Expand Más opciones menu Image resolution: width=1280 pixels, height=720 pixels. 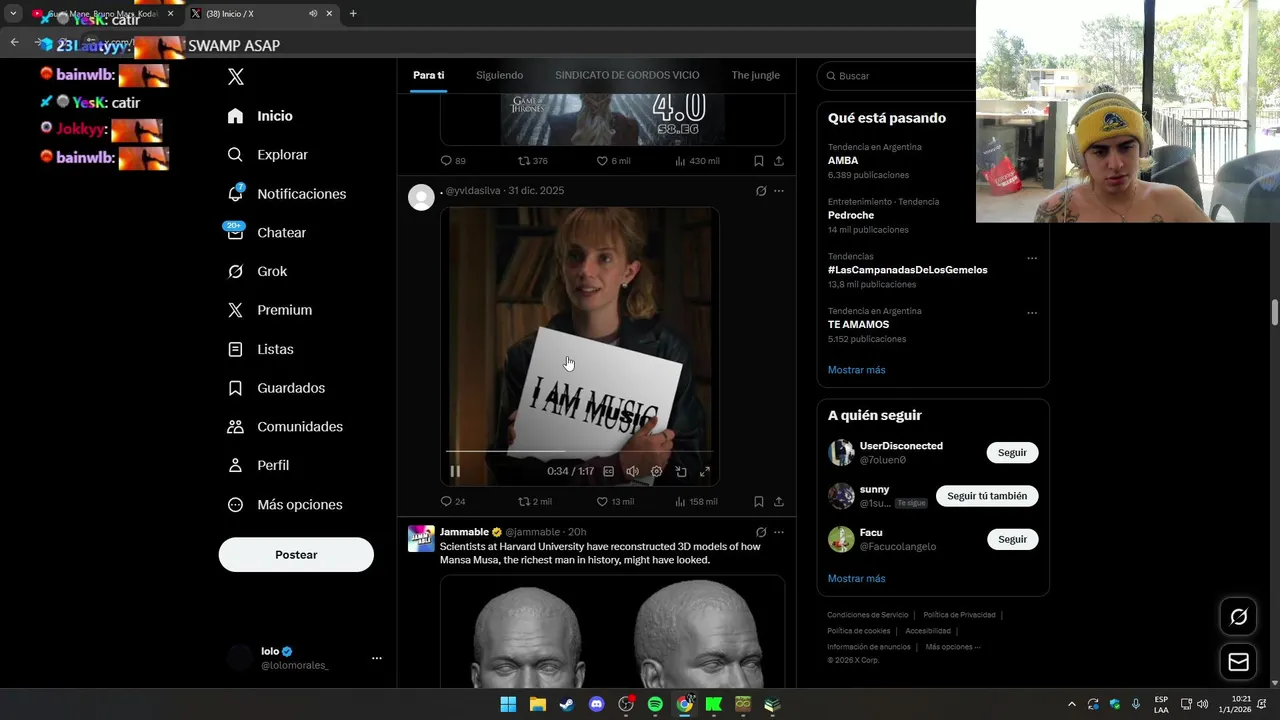[285, 505]
